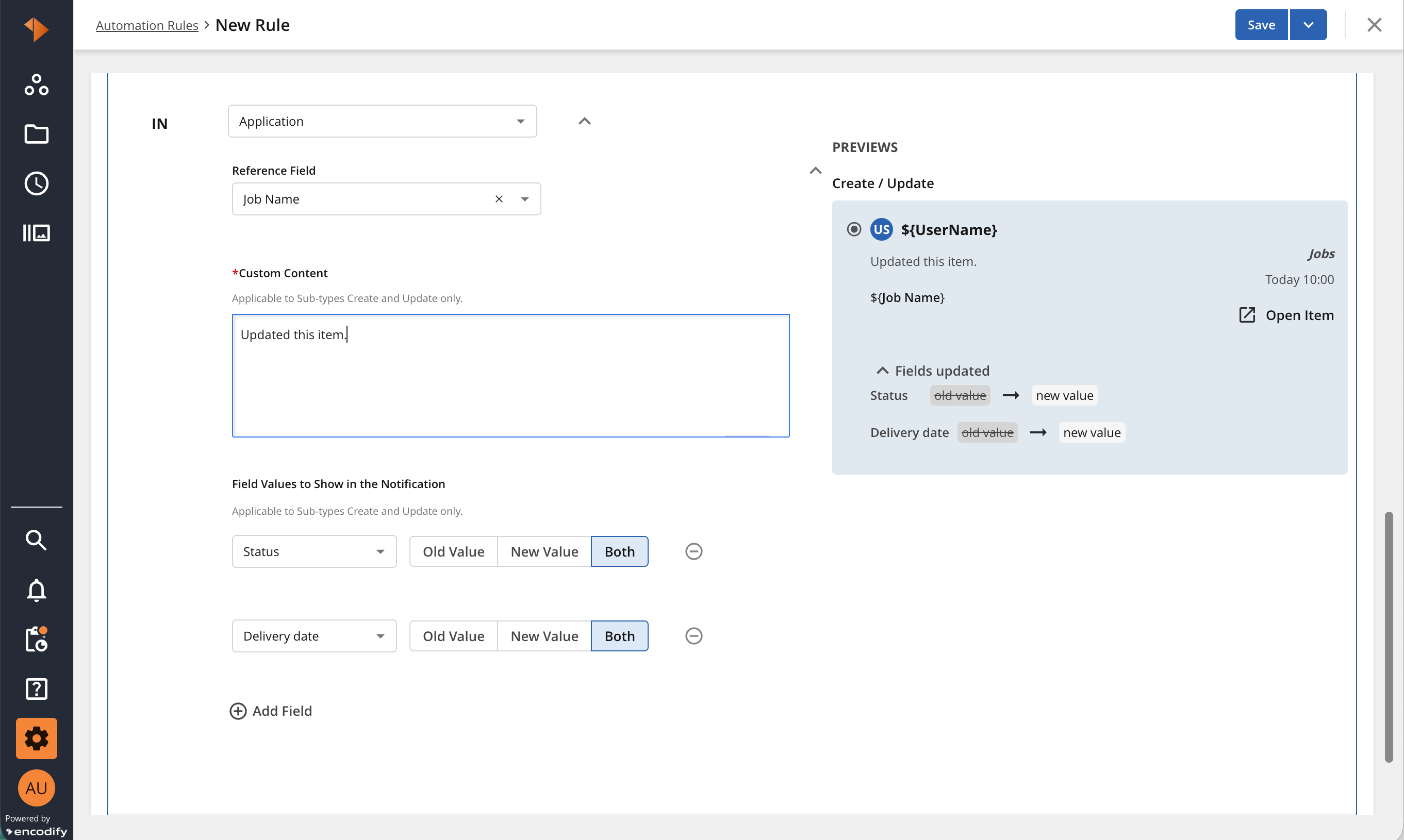Click the Jobs label in preview

point(1321,254)
